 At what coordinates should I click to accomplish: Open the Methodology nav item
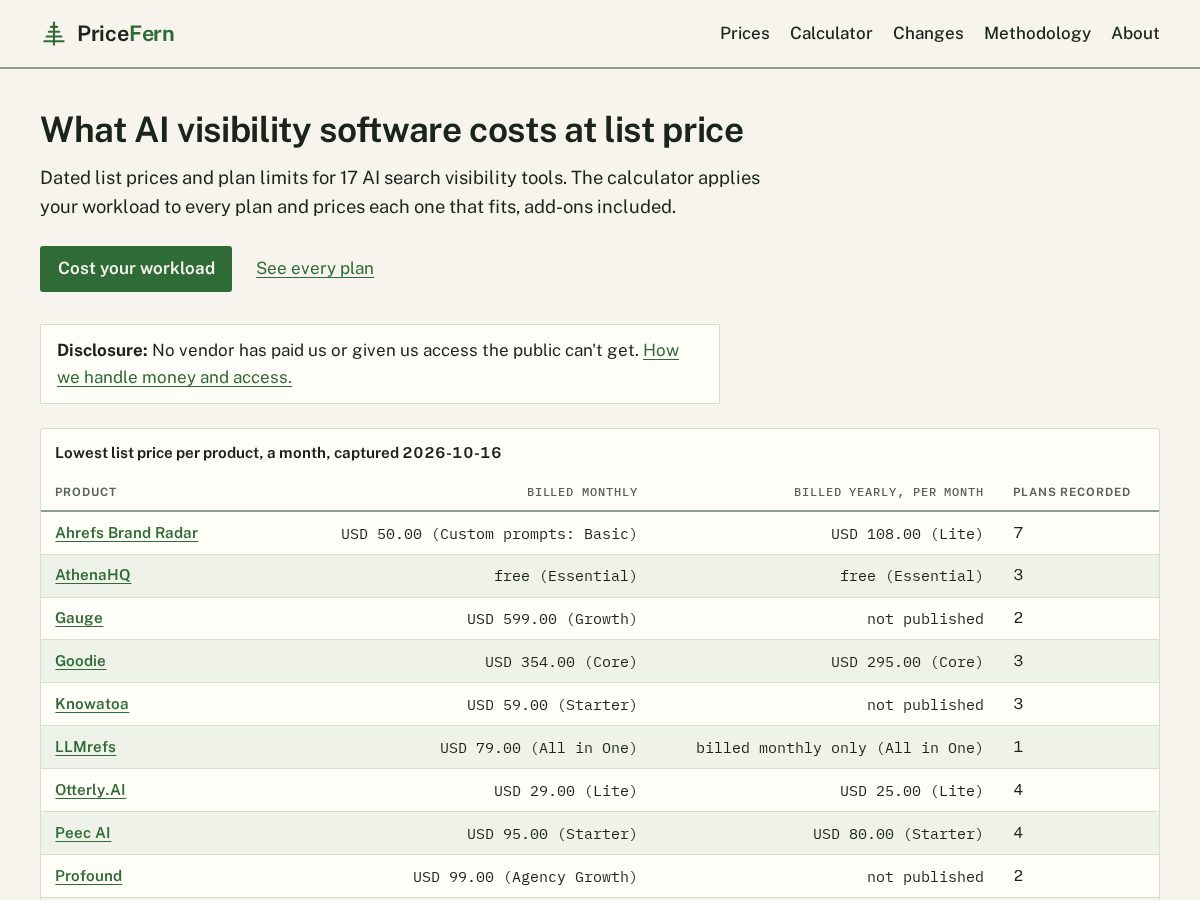click(x=1037, y=33)
